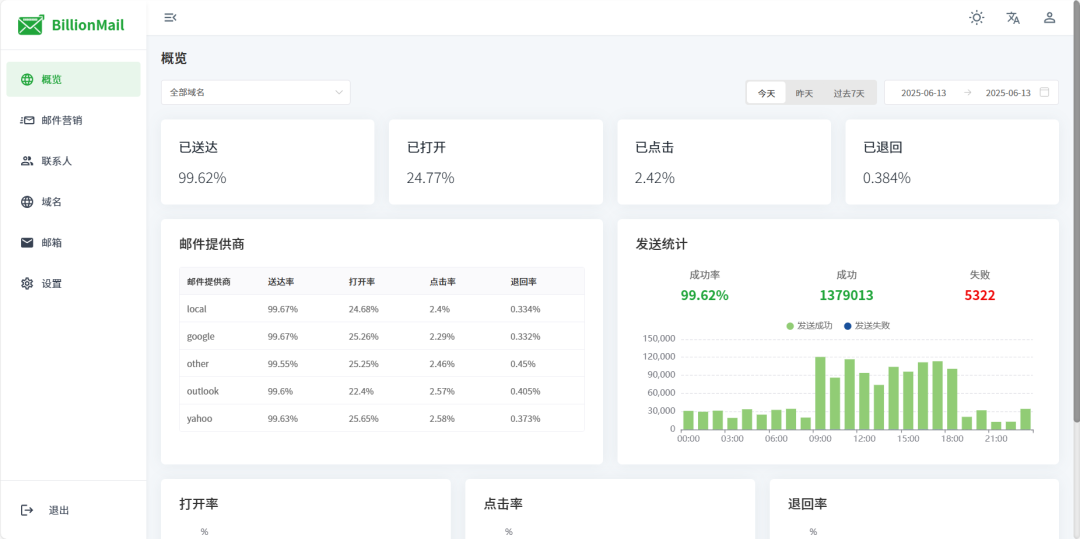This screenshot has width=1080, height=539.
Task: Click the start date 2025-06-13 field
Action: click(923, 93)
